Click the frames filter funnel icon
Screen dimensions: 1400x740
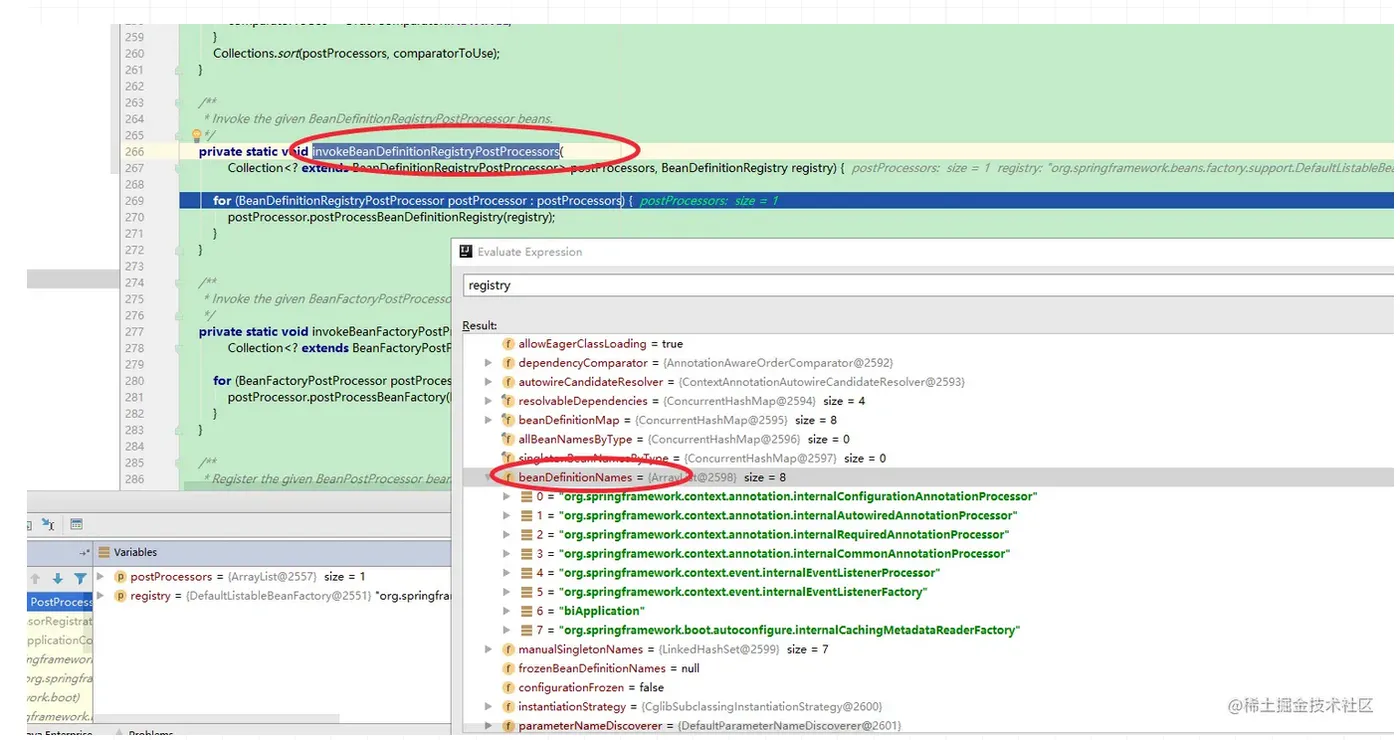click(x=80, y=578)
